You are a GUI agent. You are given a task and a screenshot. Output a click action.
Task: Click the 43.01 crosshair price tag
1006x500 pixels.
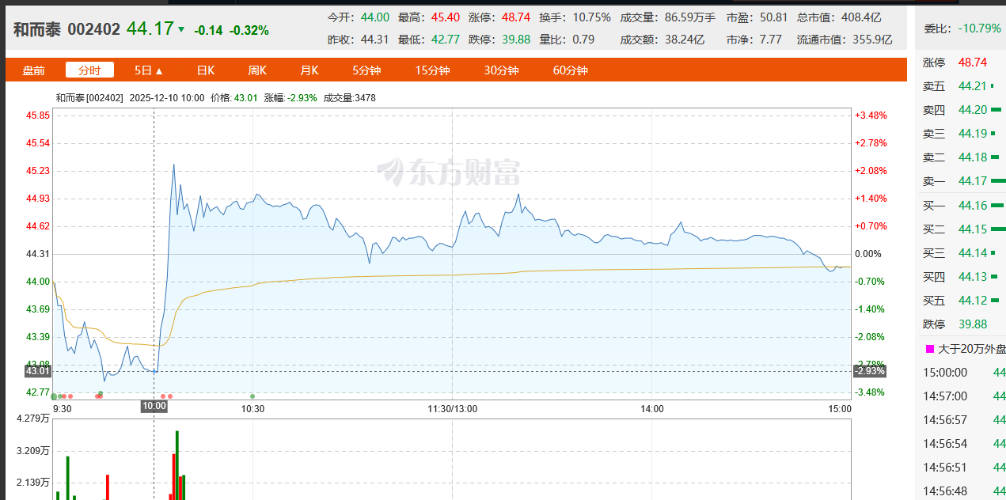click(x=38, y=371)
